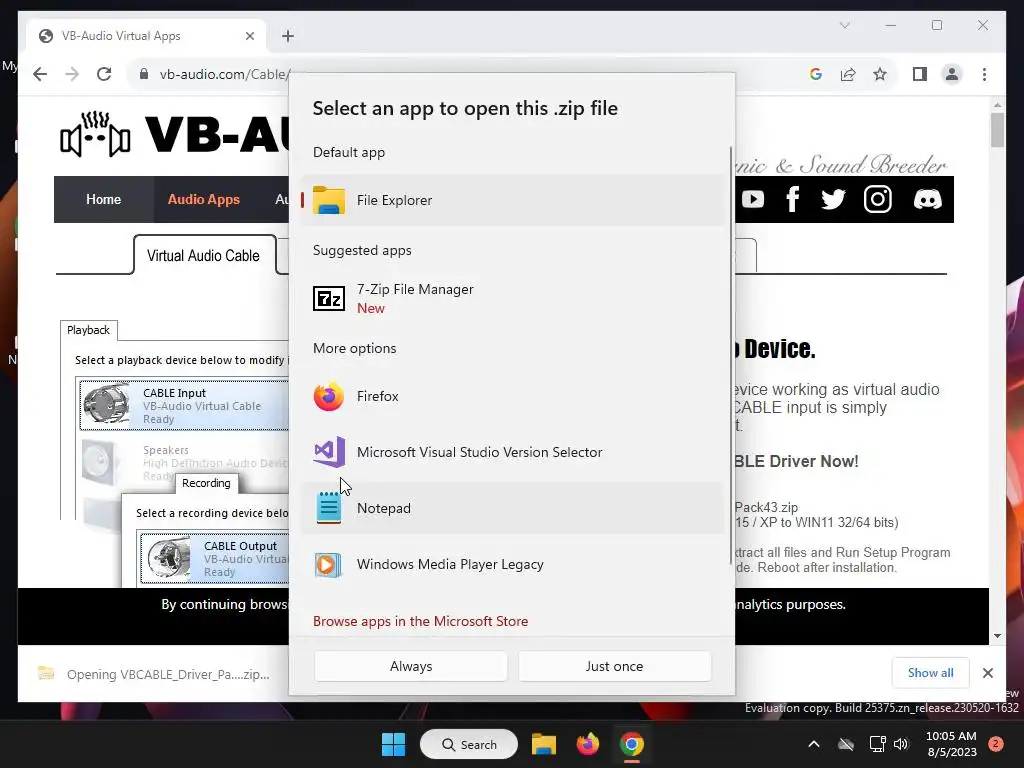Select 7-Zip File Manager option
This screenshot has width=1024, height=768.
pyautogui.click(x=512, y=298)
